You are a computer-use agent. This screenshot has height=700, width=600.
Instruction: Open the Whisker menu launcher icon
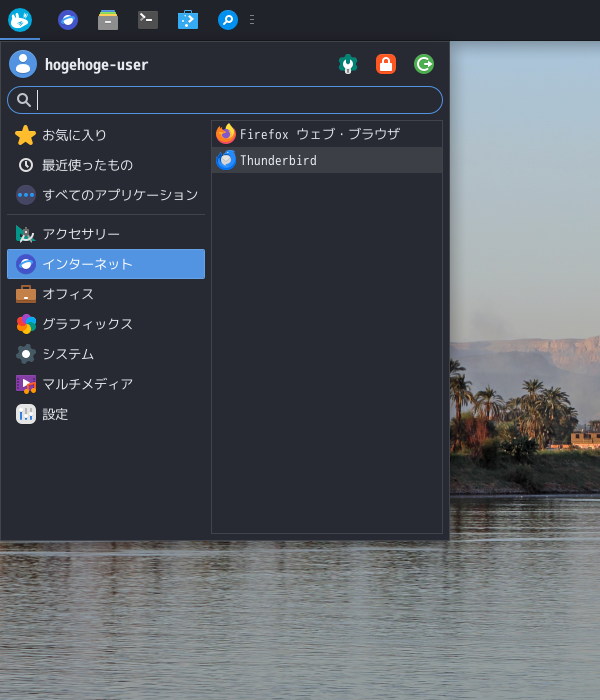20,20
